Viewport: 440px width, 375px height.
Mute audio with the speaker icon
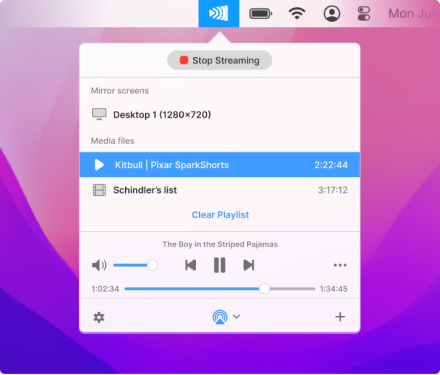point(99,265)
